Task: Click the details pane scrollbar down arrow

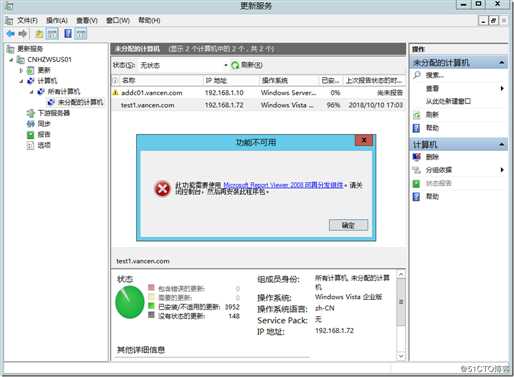Action: pyautogui.click(x=401, y=356)
